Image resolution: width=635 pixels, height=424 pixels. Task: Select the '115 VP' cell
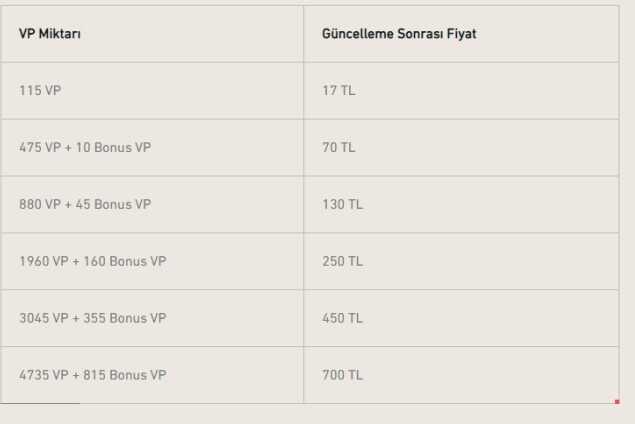[40, 91]
